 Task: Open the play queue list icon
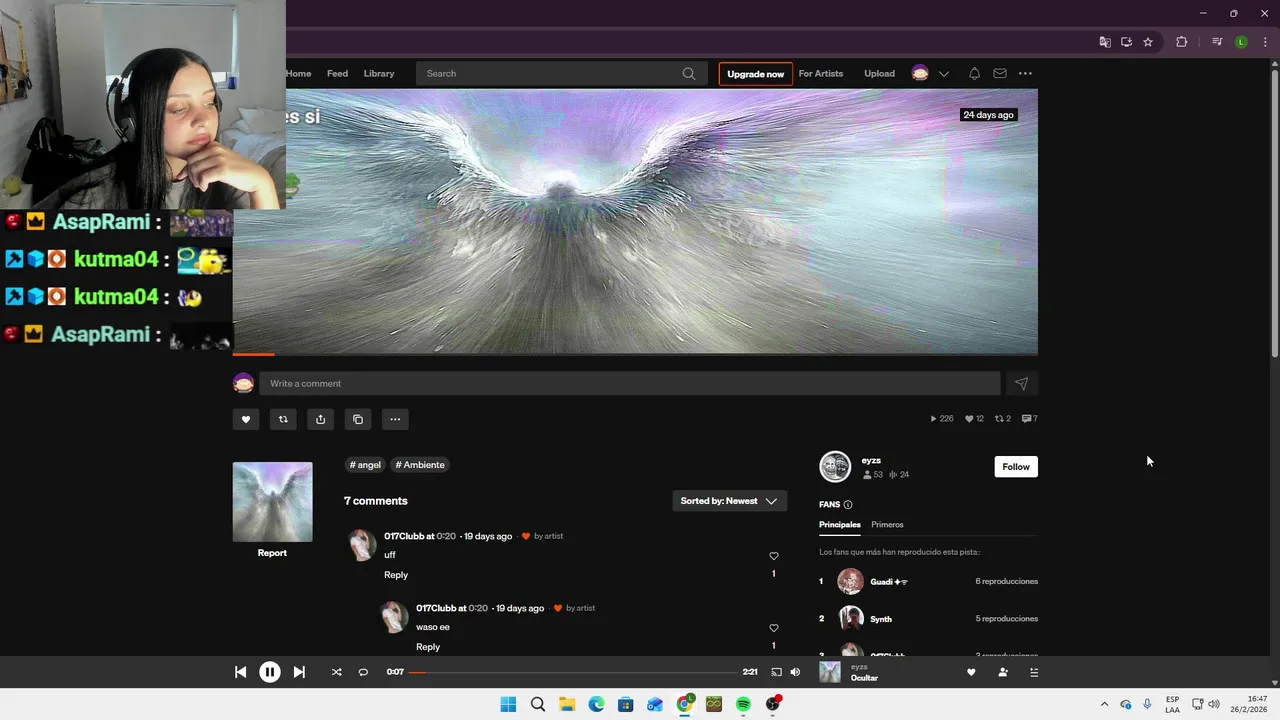(1034, 672)
